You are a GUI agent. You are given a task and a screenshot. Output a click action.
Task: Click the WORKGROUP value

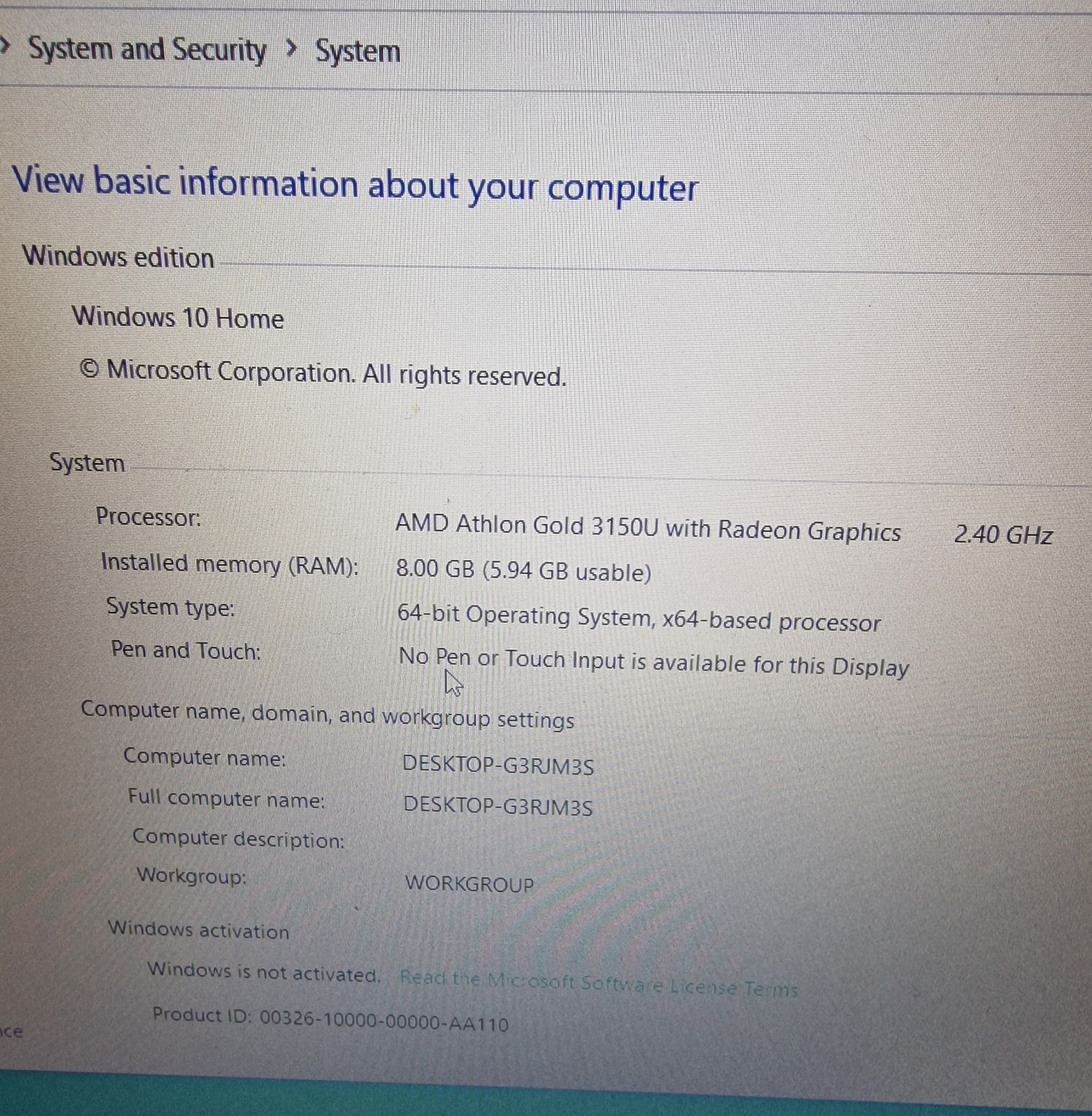[x=469, y=883]
